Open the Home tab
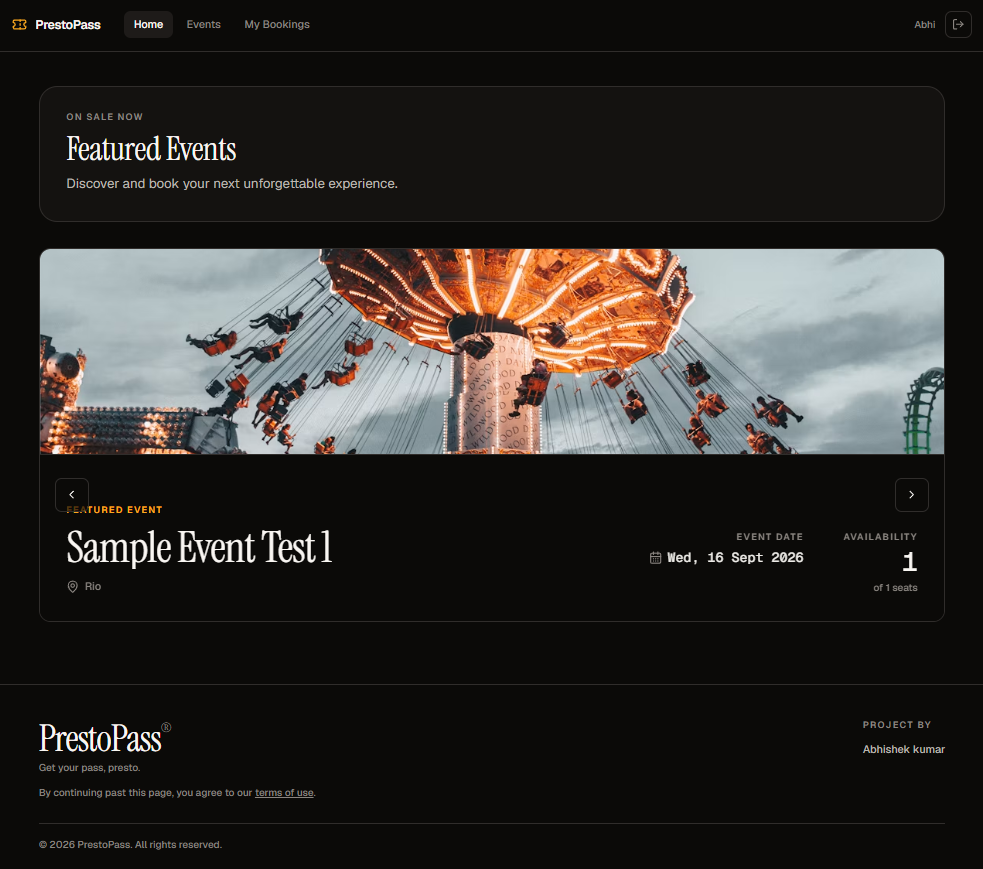 (148, 24)
